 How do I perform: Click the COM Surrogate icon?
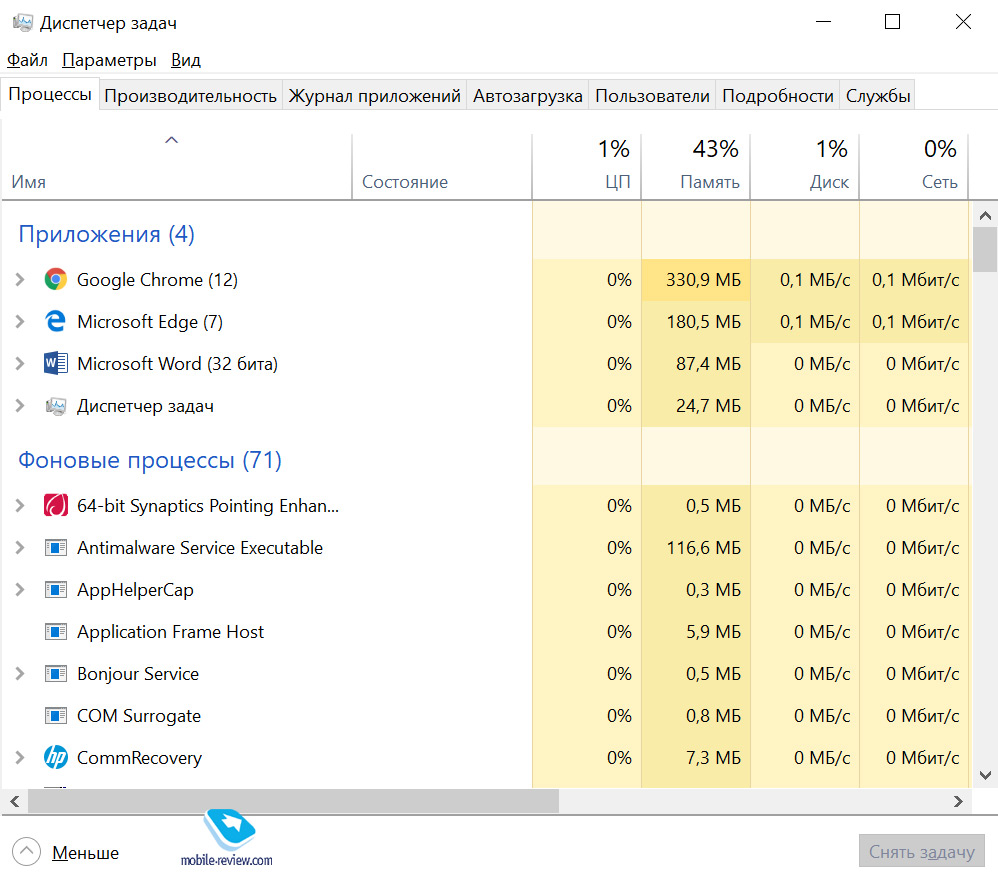point(55,715)
